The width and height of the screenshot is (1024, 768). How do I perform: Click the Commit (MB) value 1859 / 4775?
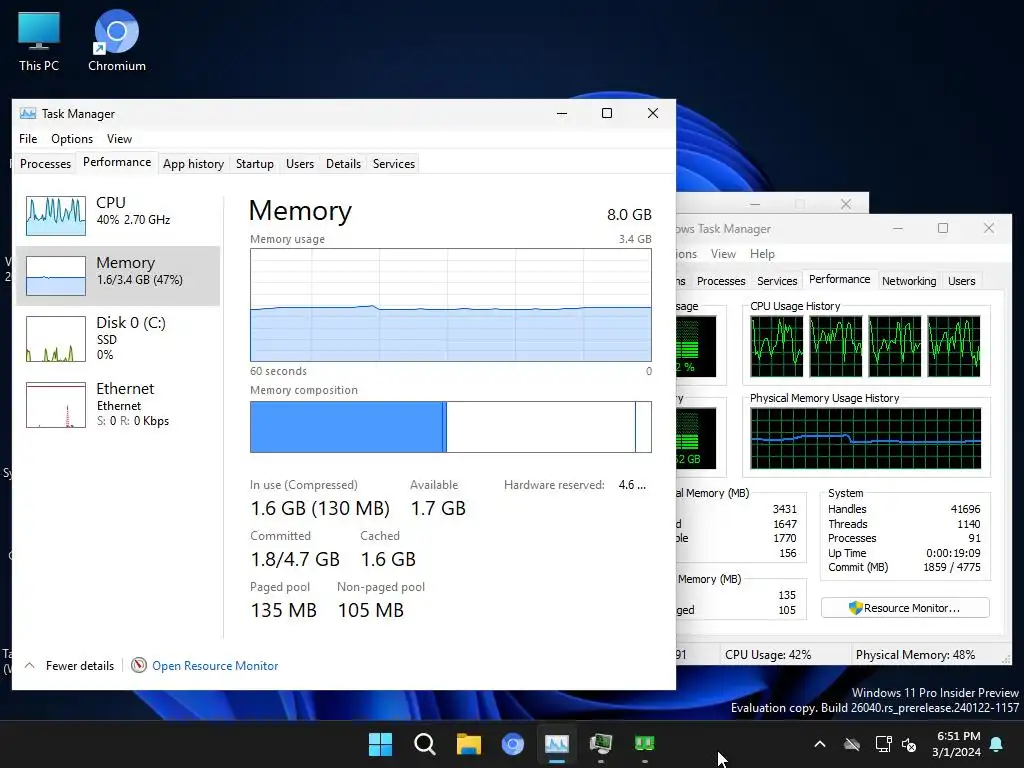pyautogui.click(x=952, y=567)
